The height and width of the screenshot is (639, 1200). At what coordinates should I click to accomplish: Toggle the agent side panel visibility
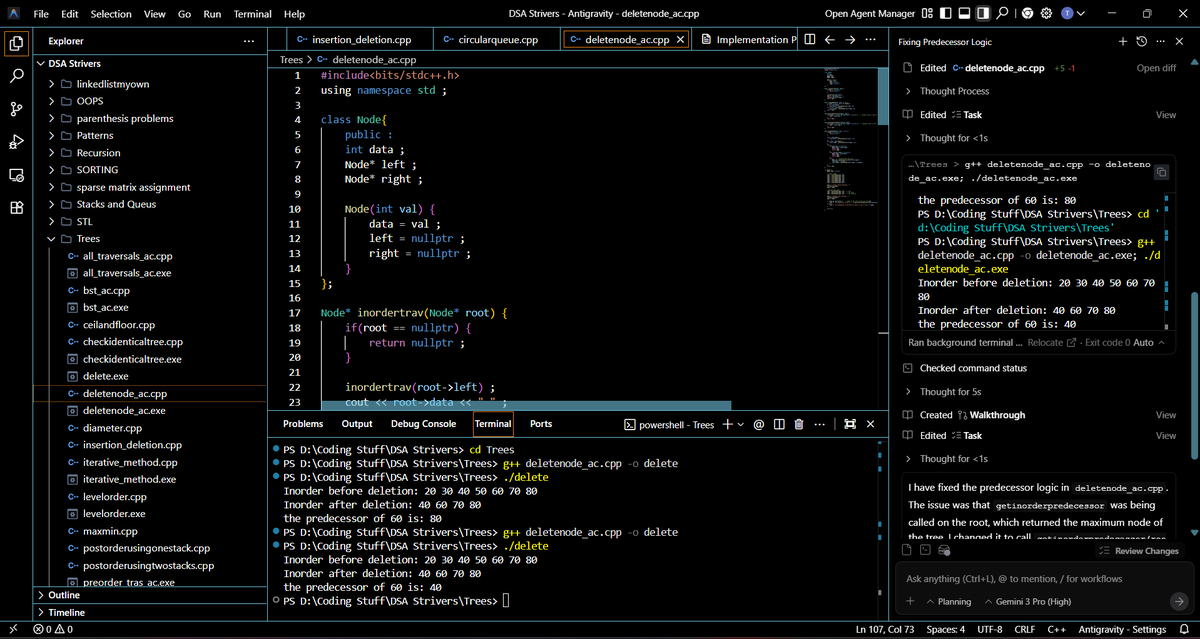click(983, 13)
